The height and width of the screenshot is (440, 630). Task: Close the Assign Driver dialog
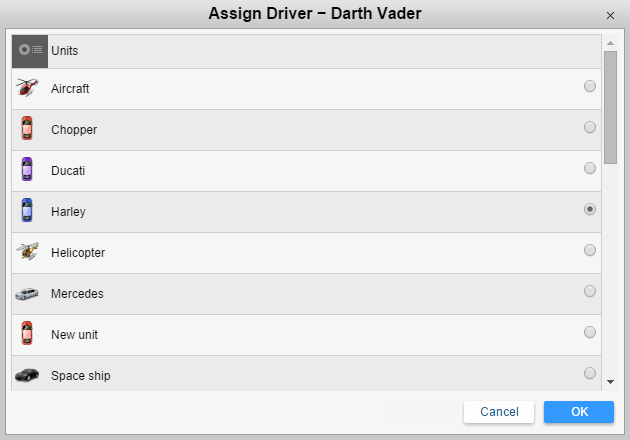610,16
